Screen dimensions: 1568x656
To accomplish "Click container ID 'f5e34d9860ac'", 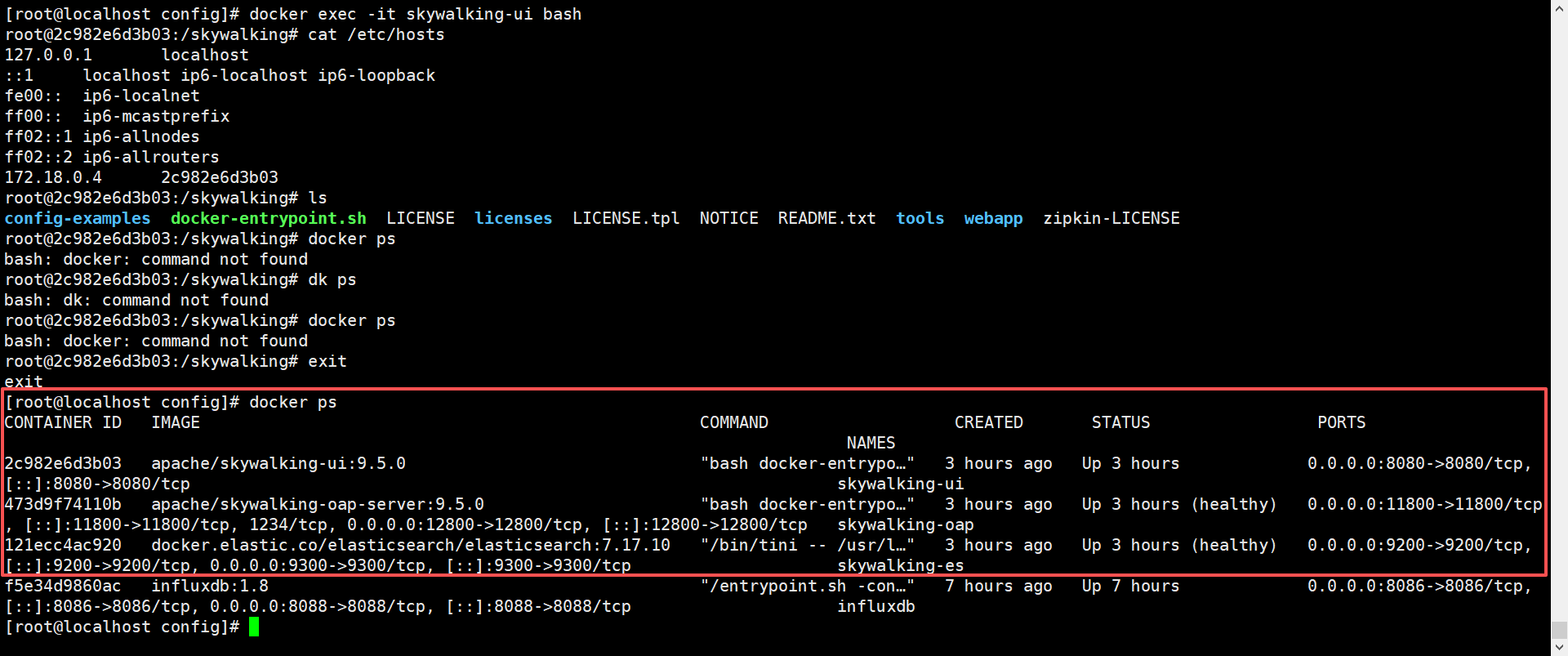I will point(63,586).
